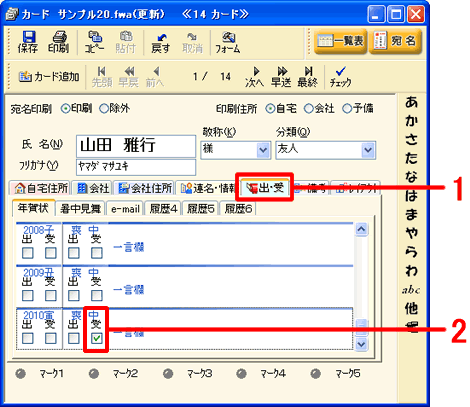470x407 pixels.
Task: Open the 暑中見舞 sub-tab
Action: 80,209
